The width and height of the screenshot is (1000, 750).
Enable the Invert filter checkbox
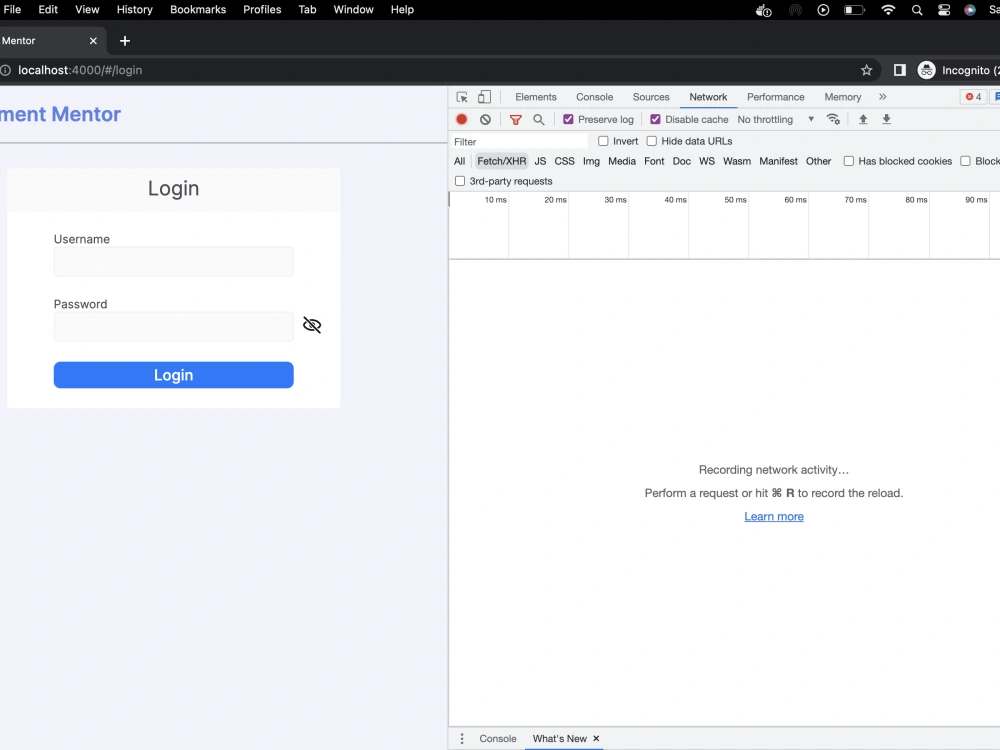603,141
